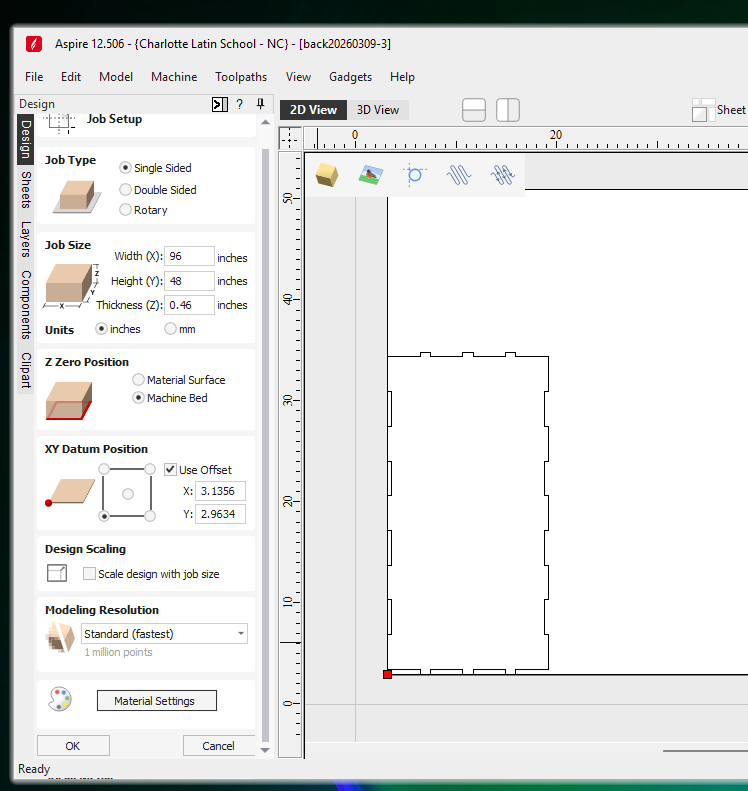748x791 pixels.
Task: Open the Toolpaths menu
Action: coord(241,77)
